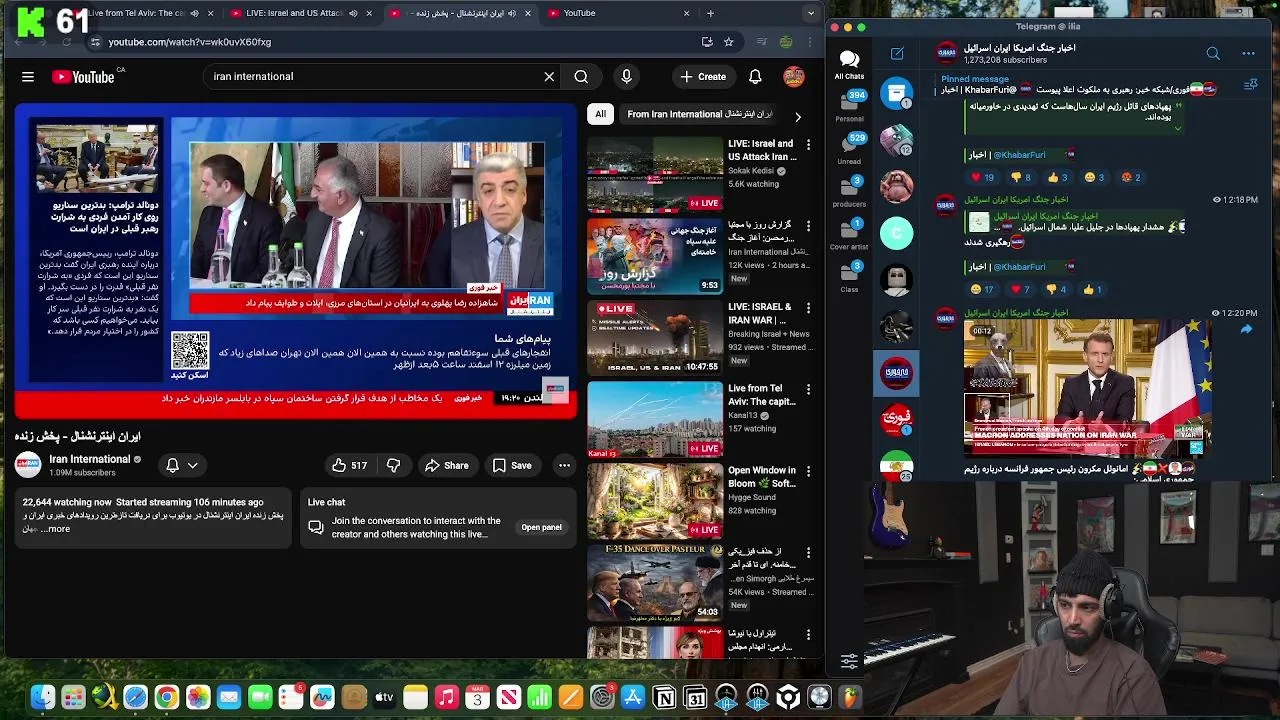This screenshot has width=1280, height=720.
Task: Open All Chats folder in Telegram
Action: point(849,65)
